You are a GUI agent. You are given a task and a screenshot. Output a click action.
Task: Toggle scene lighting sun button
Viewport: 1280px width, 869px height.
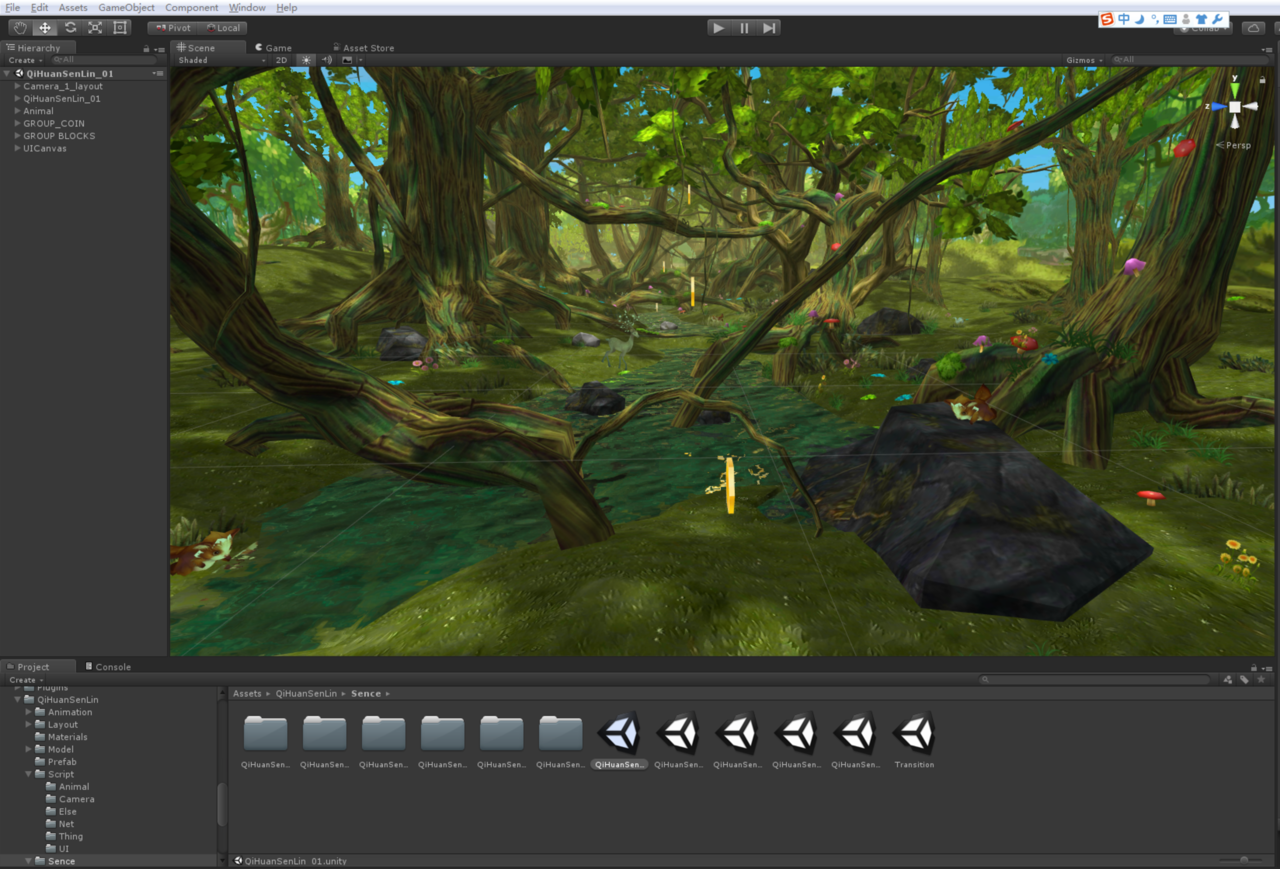[x=306, y=60]
